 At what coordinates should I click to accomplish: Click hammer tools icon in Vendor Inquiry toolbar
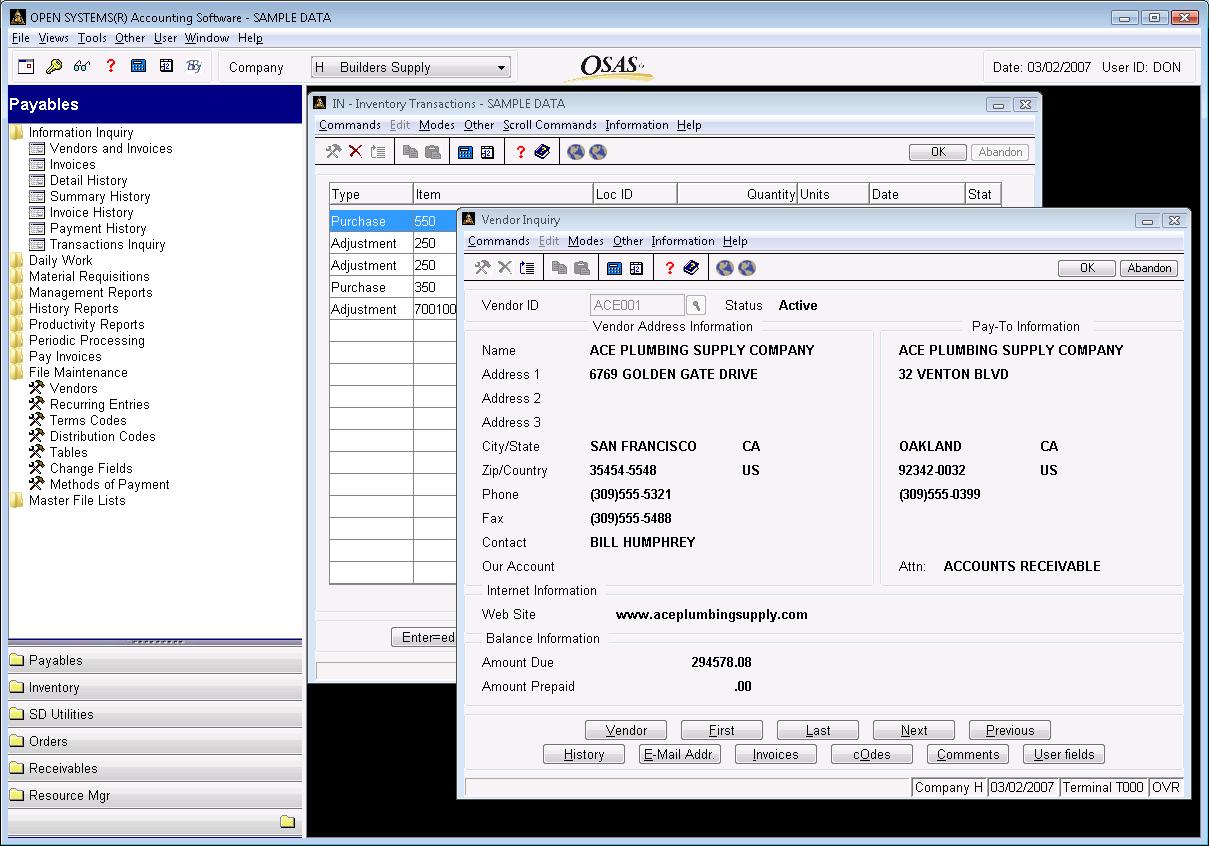point(482,268)
